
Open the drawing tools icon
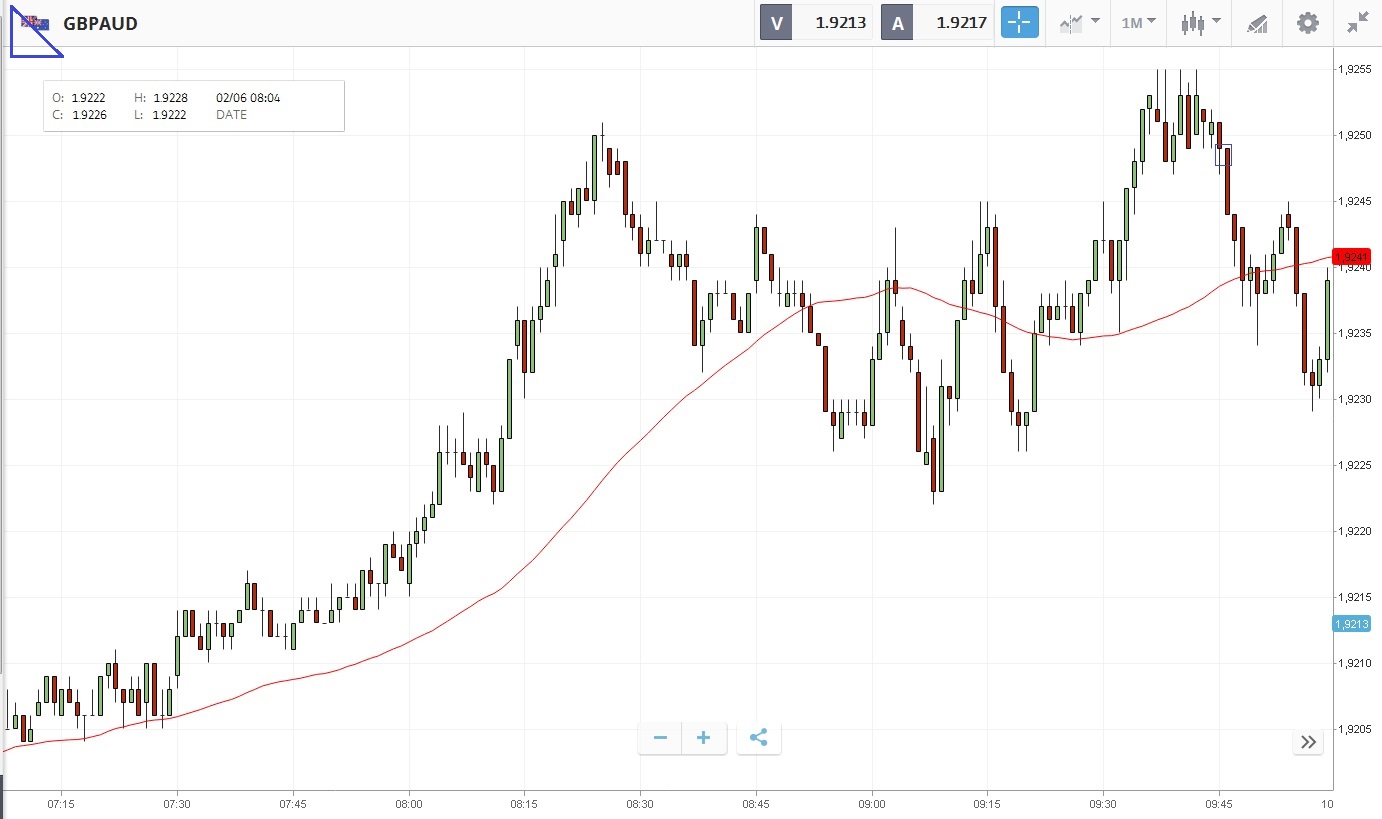point(1257,23)
